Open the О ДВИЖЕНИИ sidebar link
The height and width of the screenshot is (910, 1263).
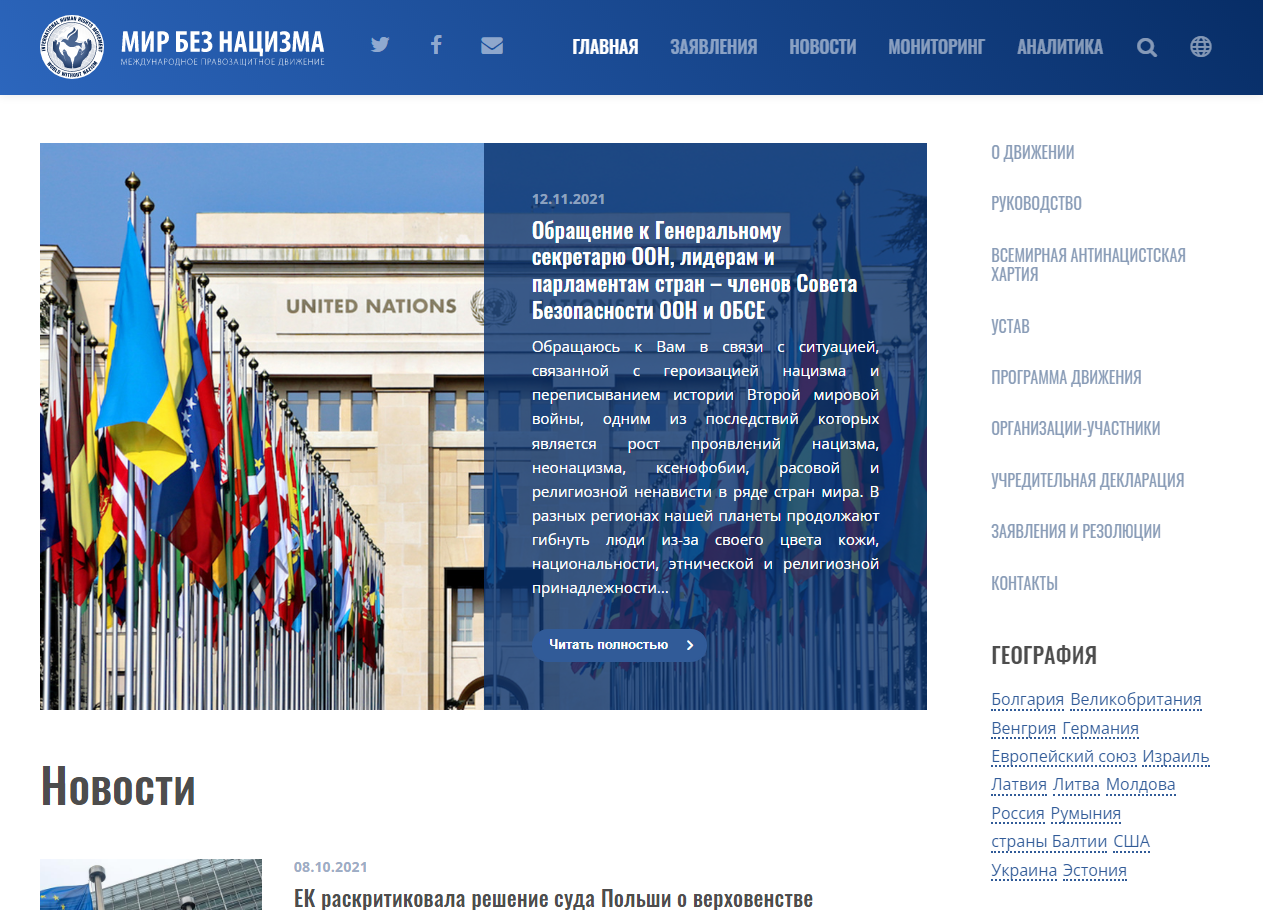pyautogui.click(x=1032, y=152)
